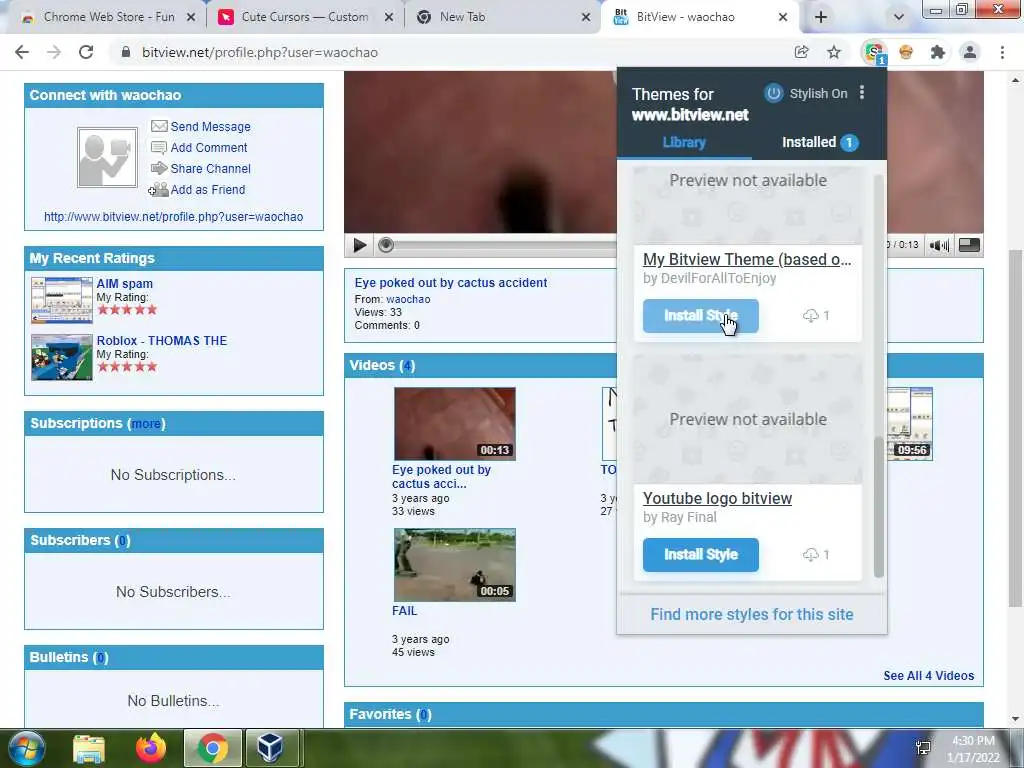
Task: Click the Add Comment speech bubble icon
Action: [x=159, y=148]
